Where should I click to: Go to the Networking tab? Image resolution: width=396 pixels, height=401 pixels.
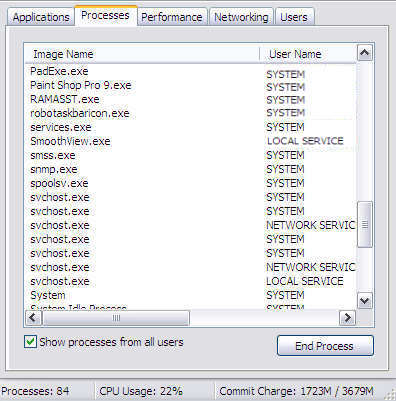click(241, 17)
